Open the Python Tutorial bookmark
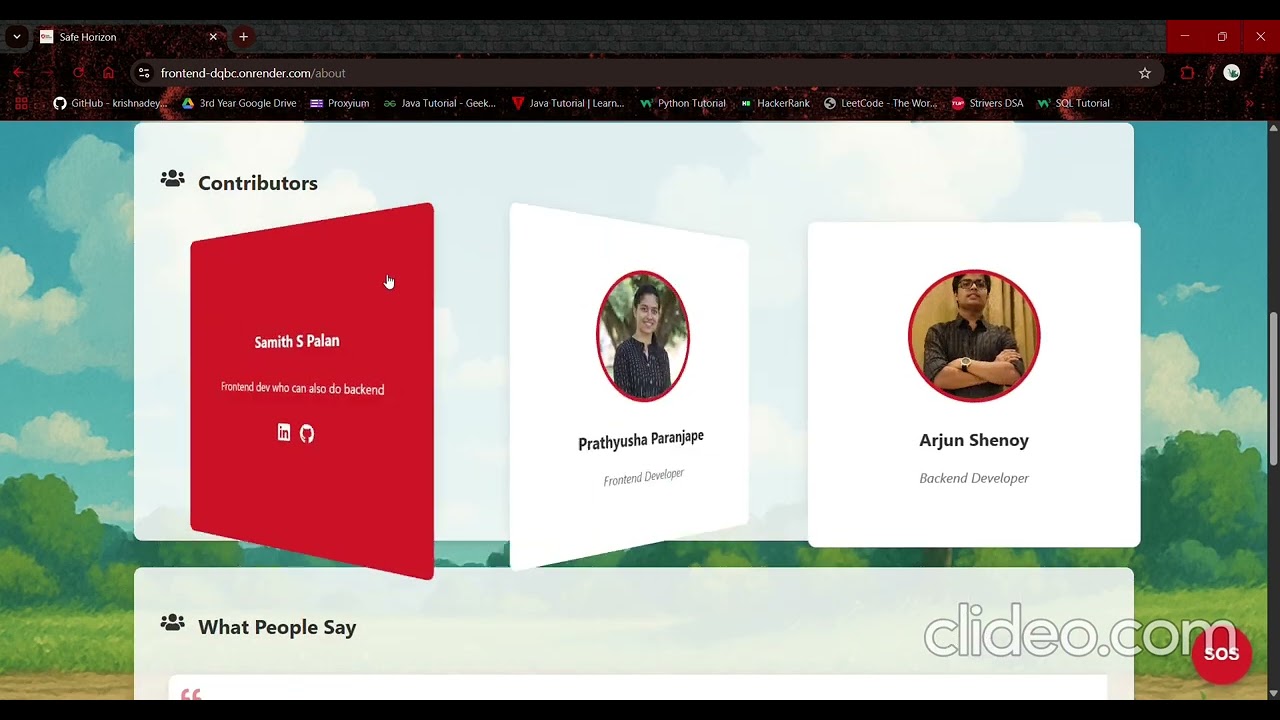Viewport: 1280px width, 720px height. [x=683, y=103]
